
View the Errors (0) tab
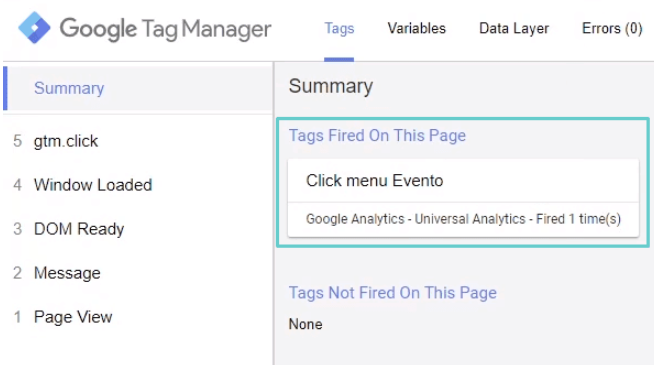(612, 28)
